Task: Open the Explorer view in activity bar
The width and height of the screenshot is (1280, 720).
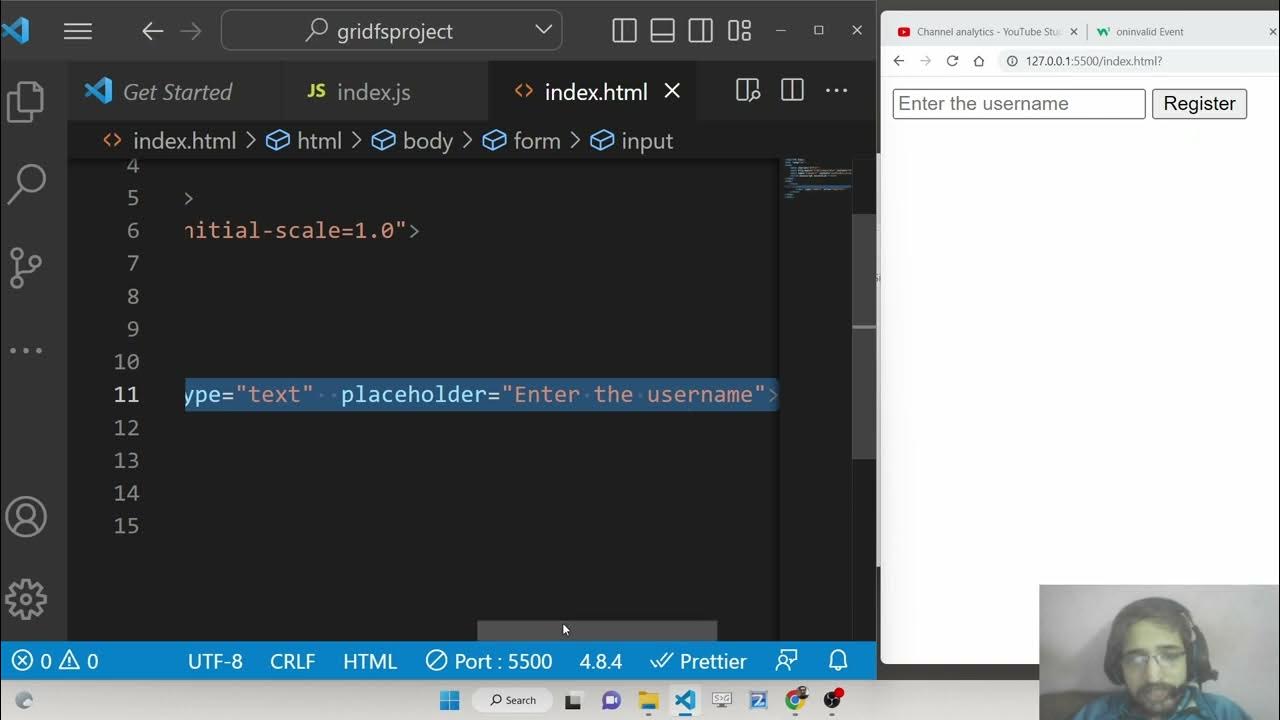Action: point(26,101)
